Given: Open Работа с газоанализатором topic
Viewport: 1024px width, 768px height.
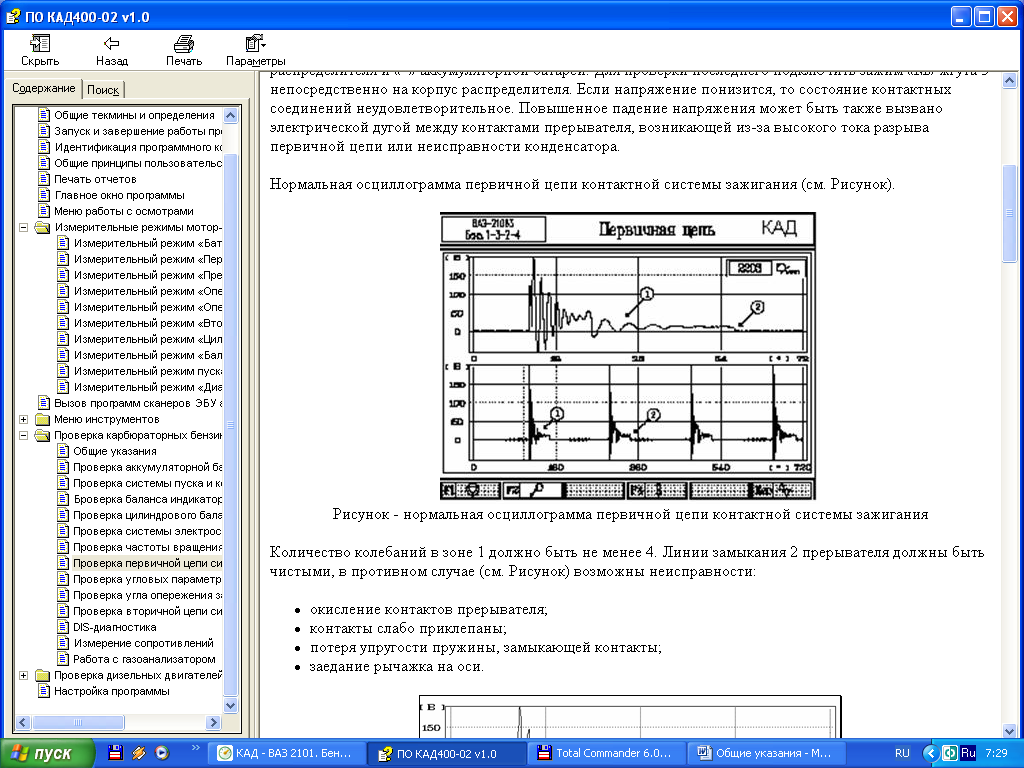Looking at the screenshot, I should click(x=144, y=659).
